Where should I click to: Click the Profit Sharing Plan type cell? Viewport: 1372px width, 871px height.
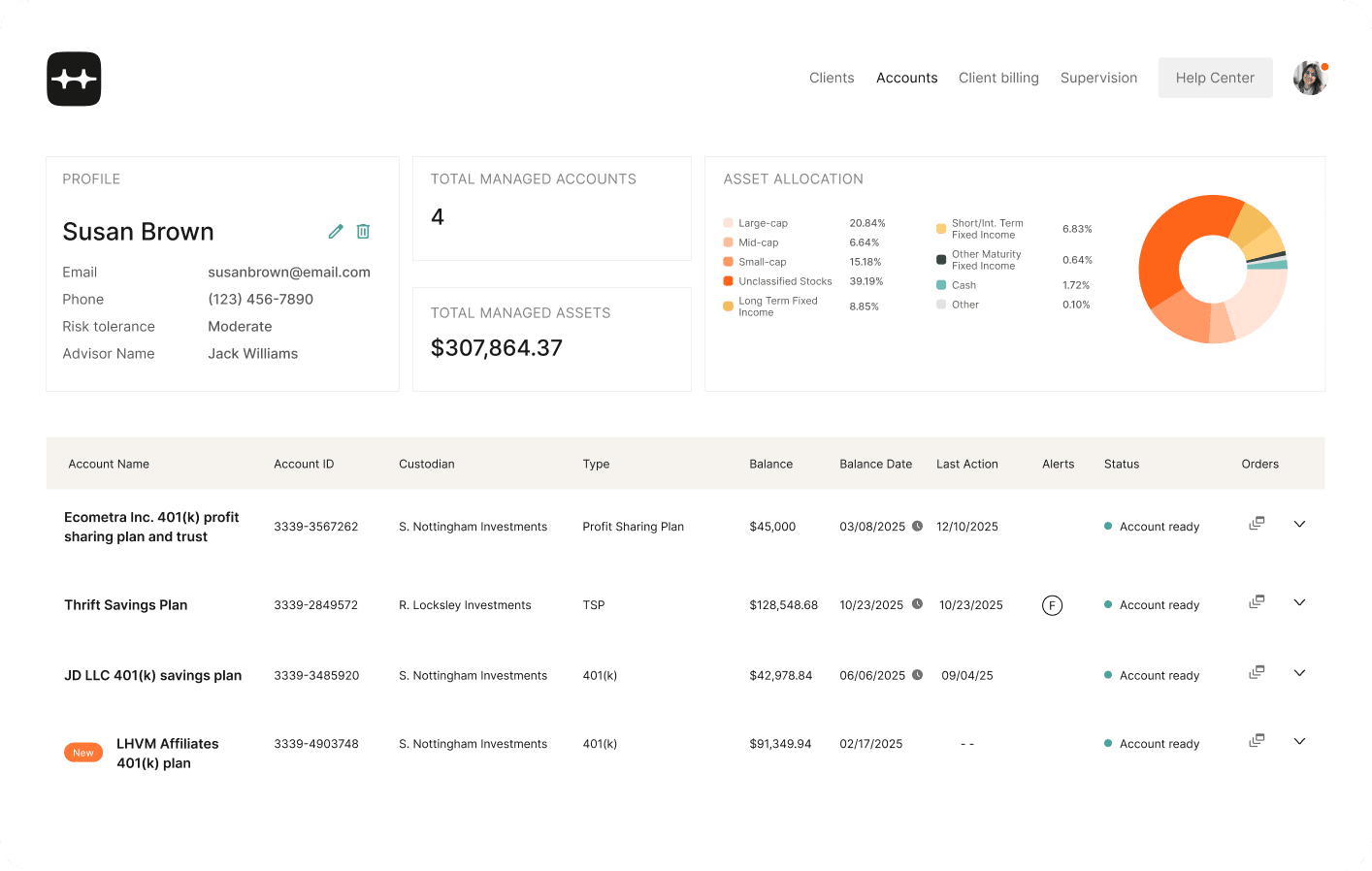coord(633,527)
